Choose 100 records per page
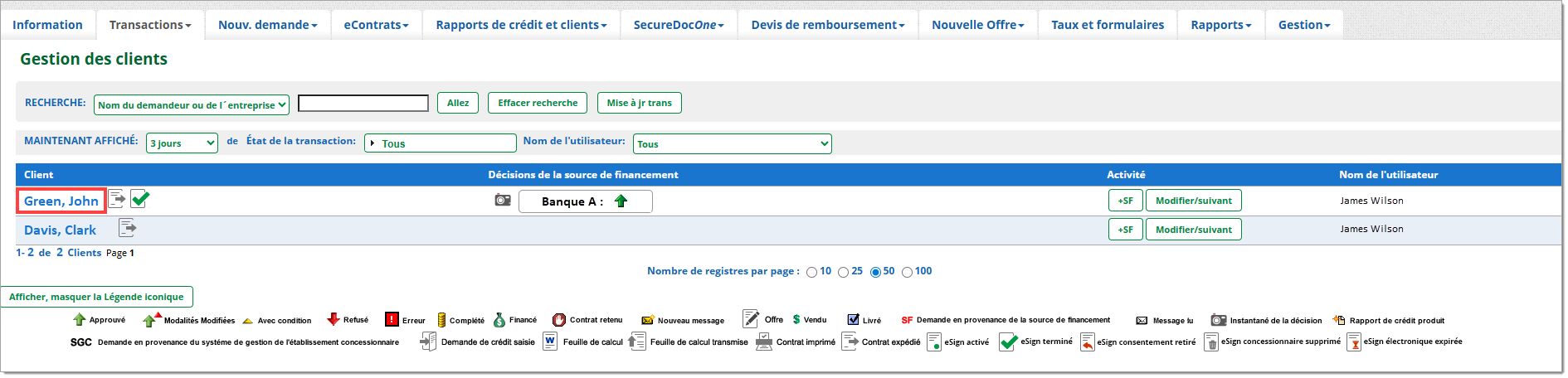Viewport: 1568px width, 378px height. pos(907,273)
